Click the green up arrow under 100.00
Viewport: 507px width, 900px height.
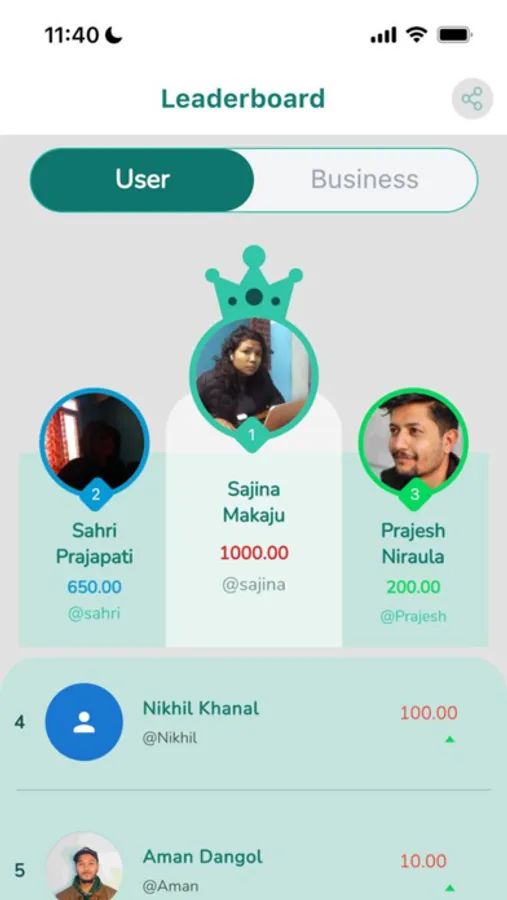(450, 739)
